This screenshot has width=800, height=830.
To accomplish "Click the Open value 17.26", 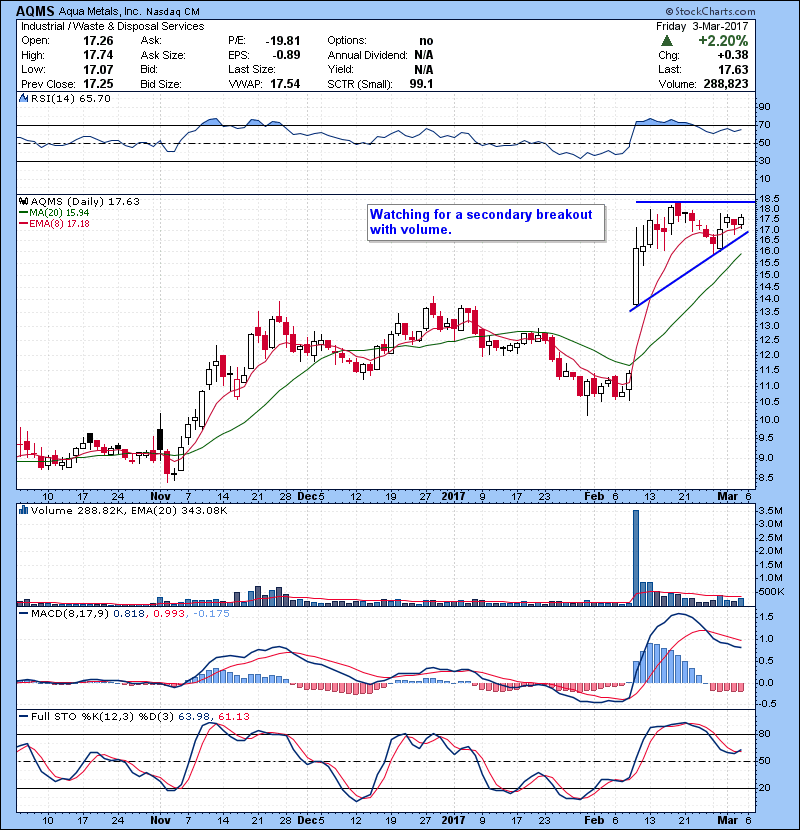I will tap(98, 41).
